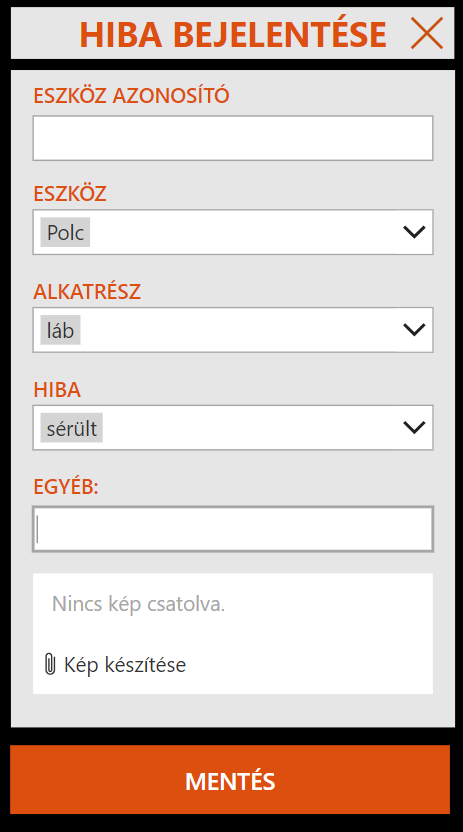This screenshot has height=832, width=463.
Task: Click the MENTÉS save button
Action: 230,779
